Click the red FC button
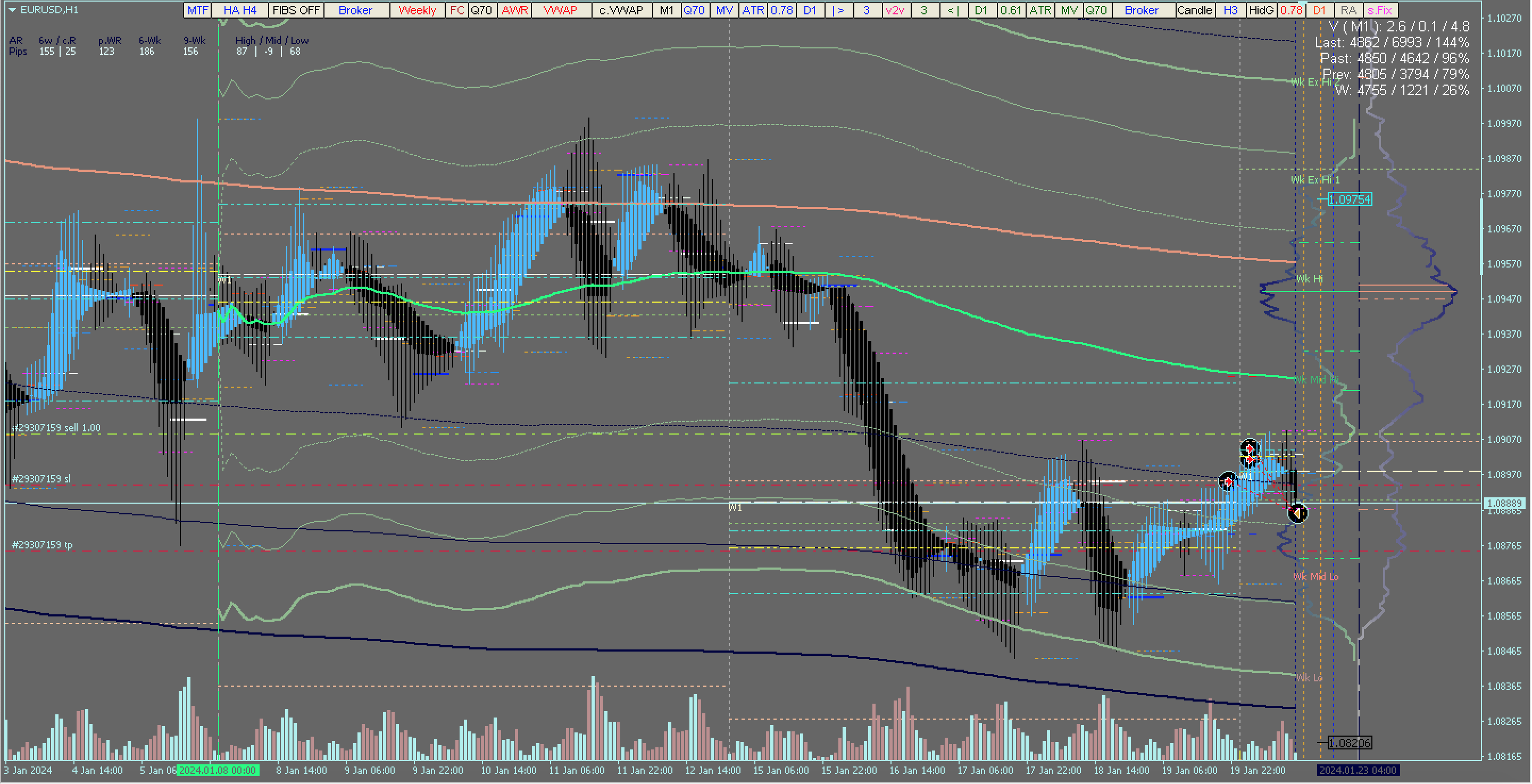 [x=457, y=10]
